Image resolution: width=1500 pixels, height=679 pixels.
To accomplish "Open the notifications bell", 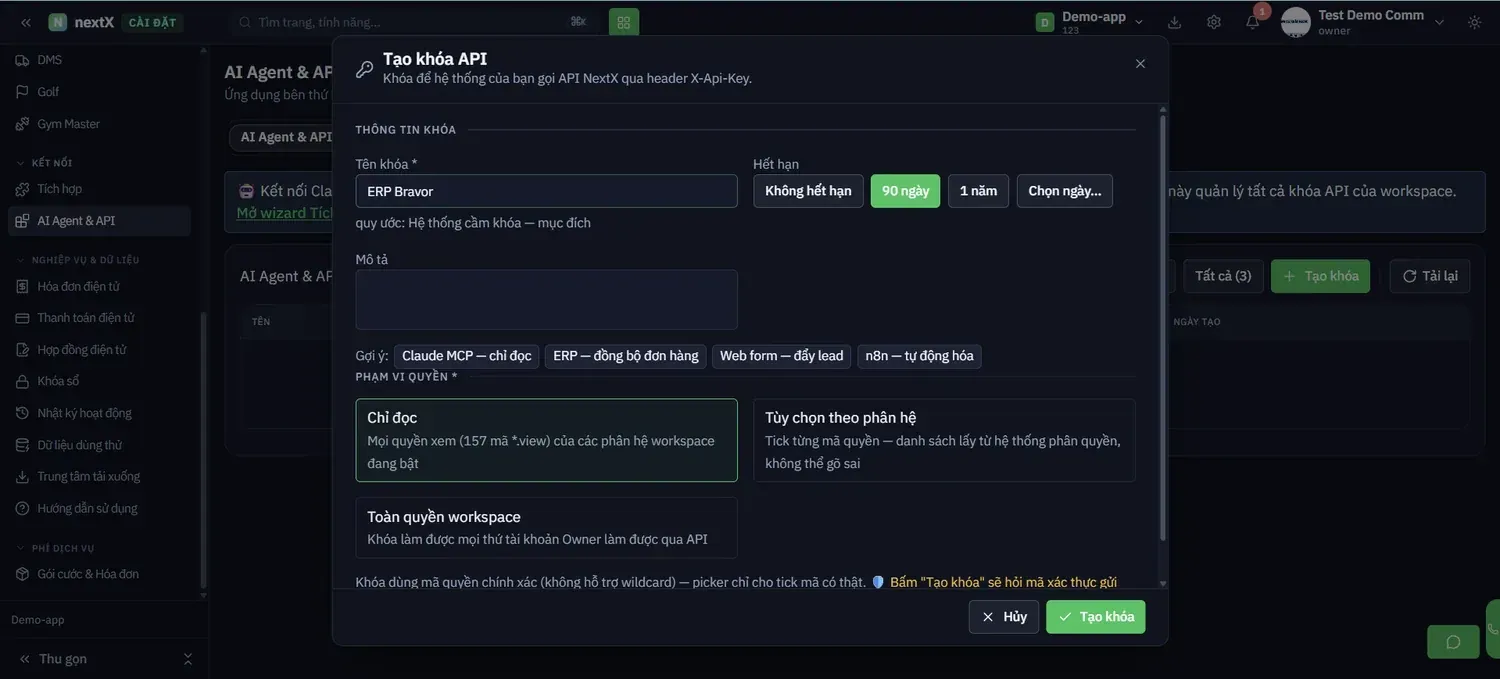I will pyautogui.click(x=1253, y=22).
